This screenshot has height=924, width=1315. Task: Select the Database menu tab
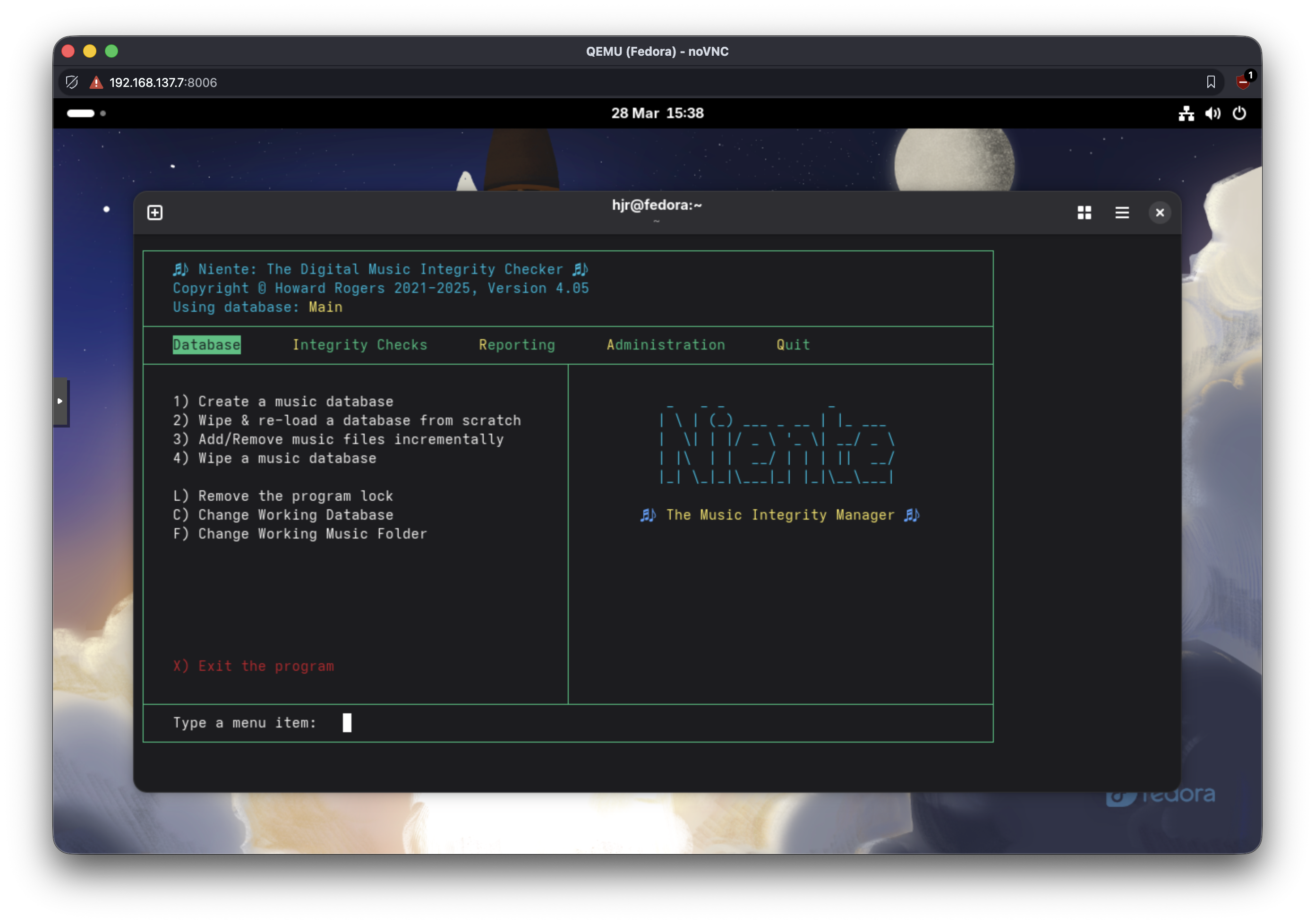[x=206, y=345]
